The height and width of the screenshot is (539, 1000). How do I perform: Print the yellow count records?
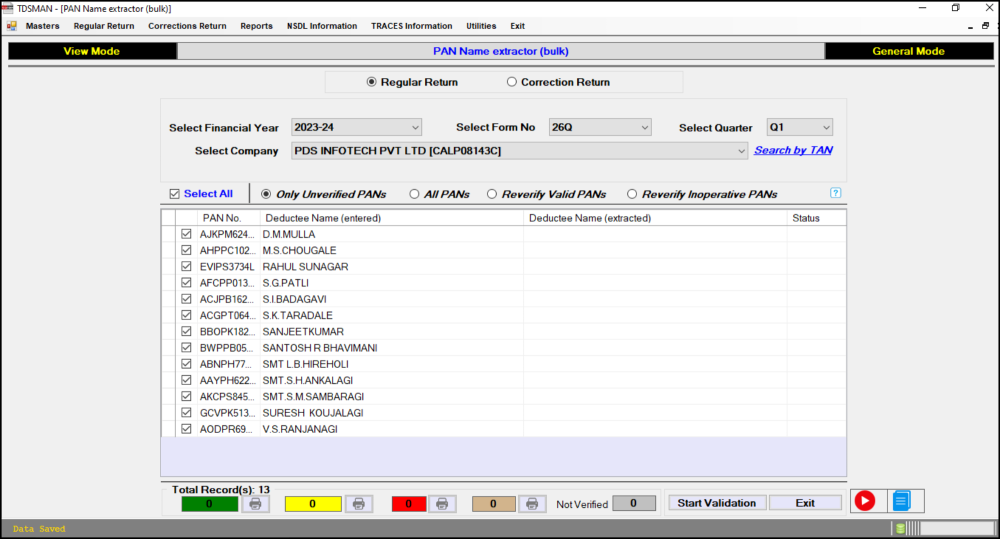tap(358, 504)
